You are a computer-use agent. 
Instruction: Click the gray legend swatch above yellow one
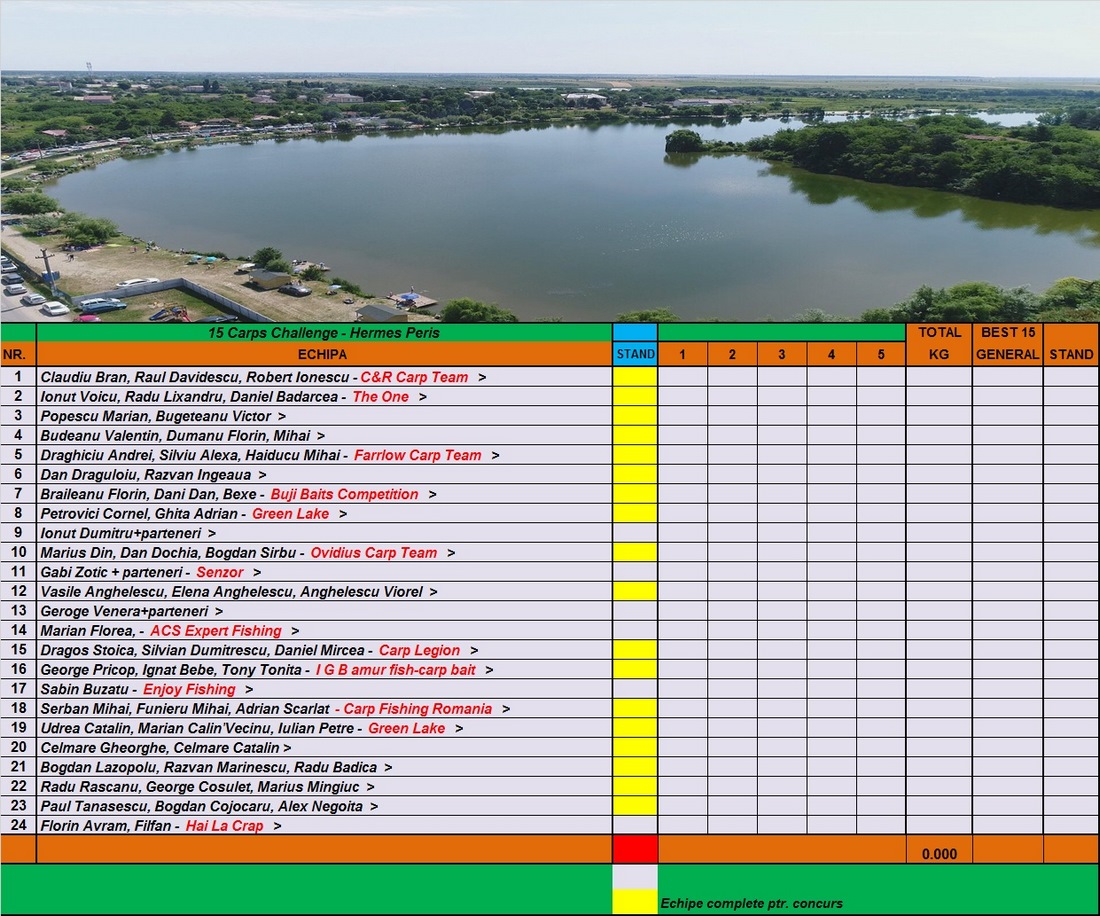(x=636, y=877)
